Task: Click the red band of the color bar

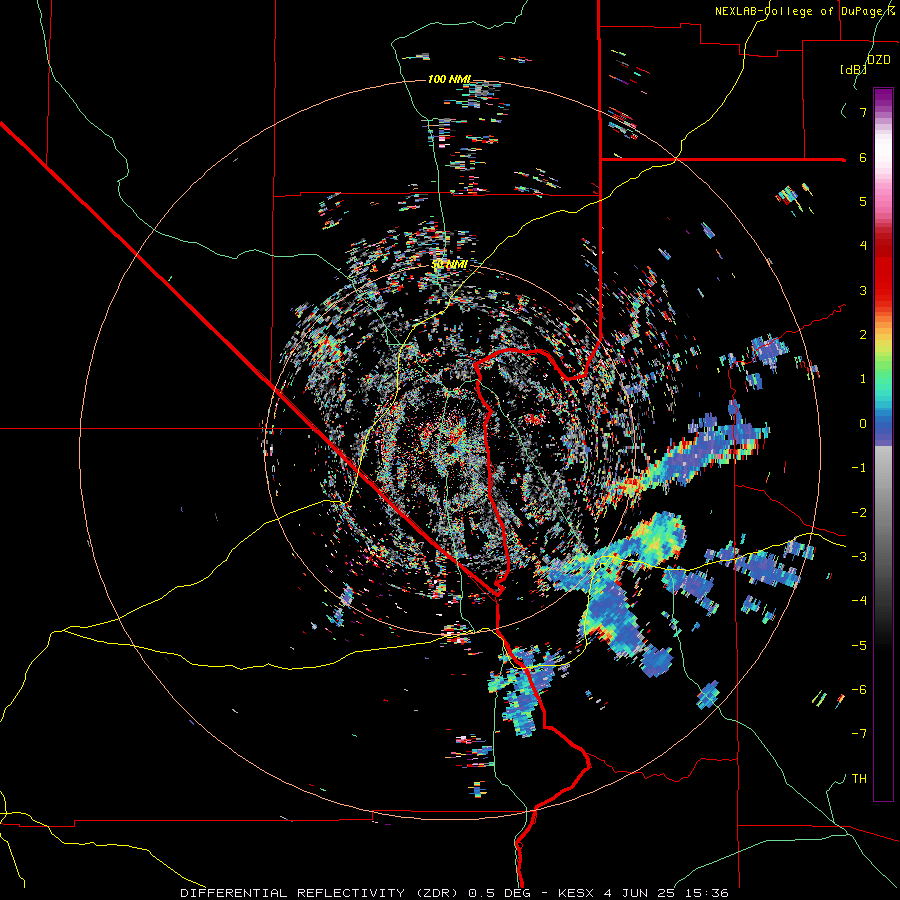Action: (883, 270)
